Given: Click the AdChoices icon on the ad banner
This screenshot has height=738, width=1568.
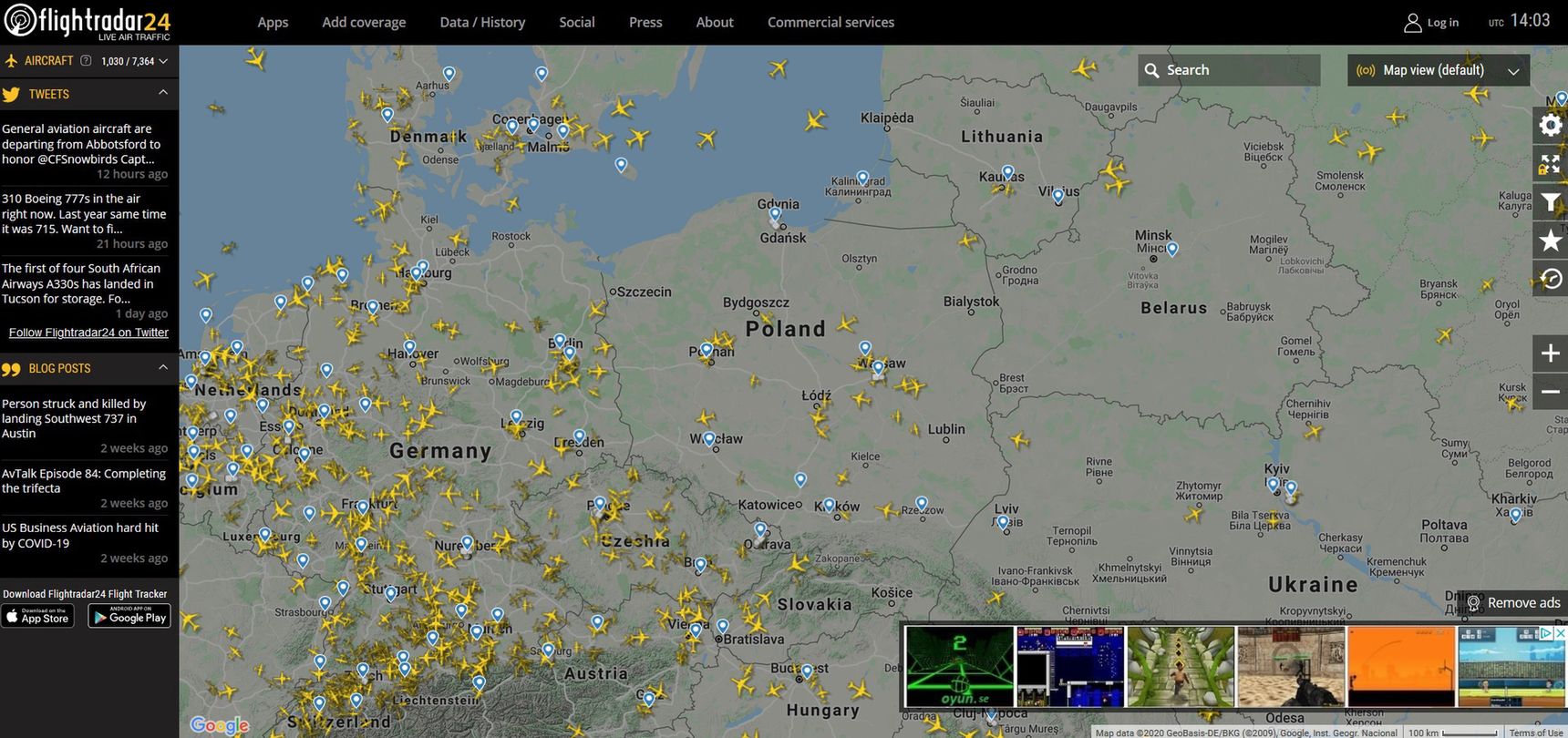Looking at the screenshot, I should click(x=1546, y=632).
